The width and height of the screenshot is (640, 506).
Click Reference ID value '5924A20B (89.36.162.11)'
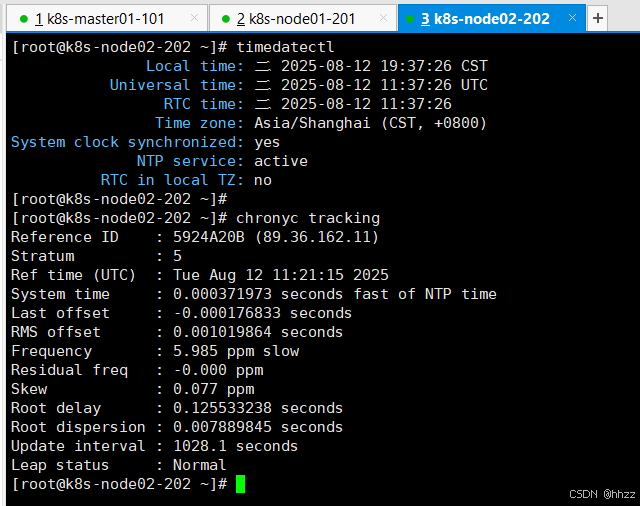tap(276, 237)
